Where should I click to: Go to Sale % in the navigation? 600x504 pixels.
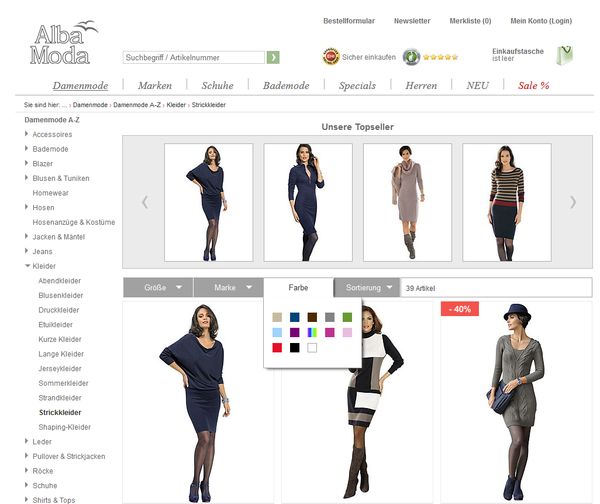(533, 86)
